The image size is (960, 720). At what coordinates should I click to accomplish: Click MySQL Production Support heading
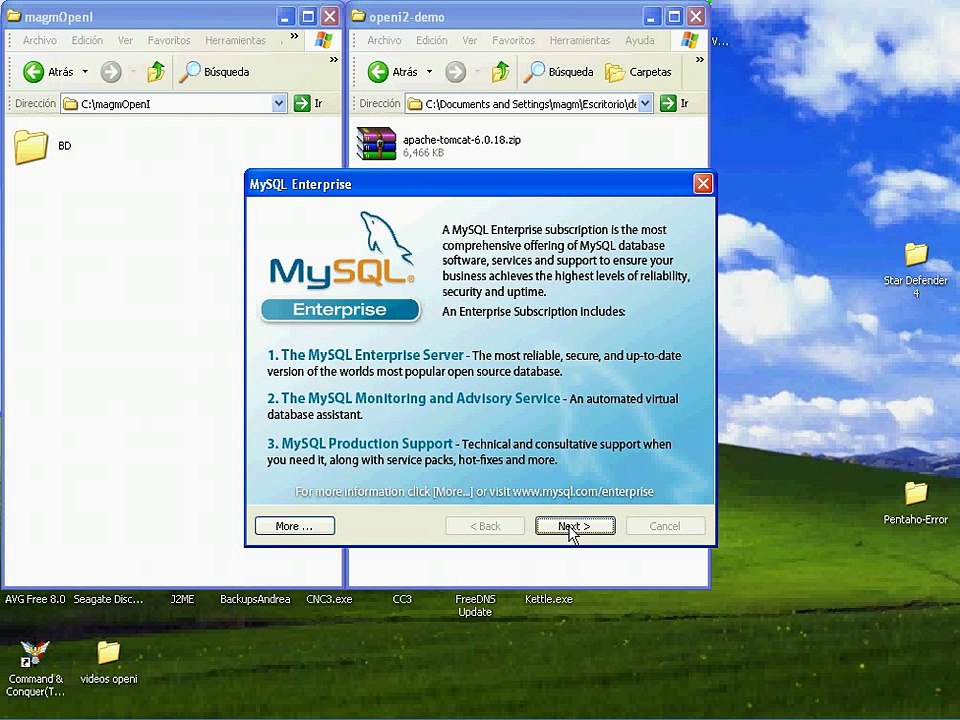coord(360,444)
